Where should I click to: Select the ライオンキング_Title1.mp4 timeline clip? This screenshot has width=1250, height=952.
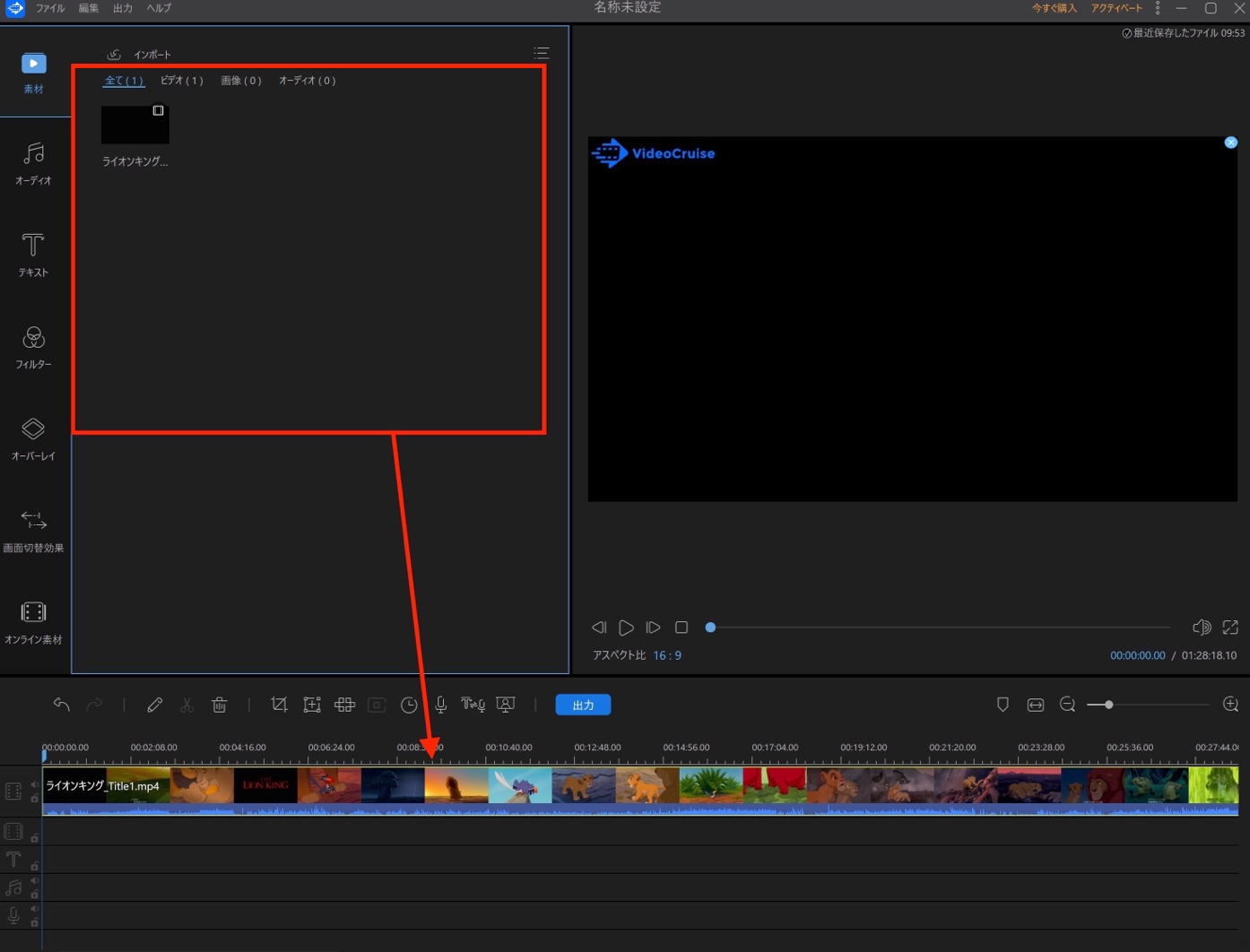tap(640, 791)
